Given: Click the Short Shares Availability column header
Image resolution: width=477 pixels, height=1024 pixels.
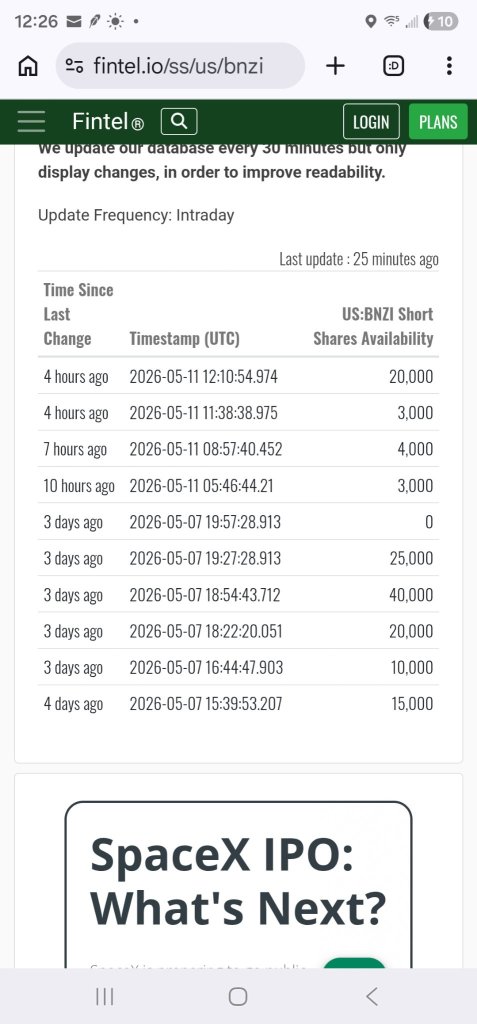Looking at the screenshot, I should (x=373, y=326).
